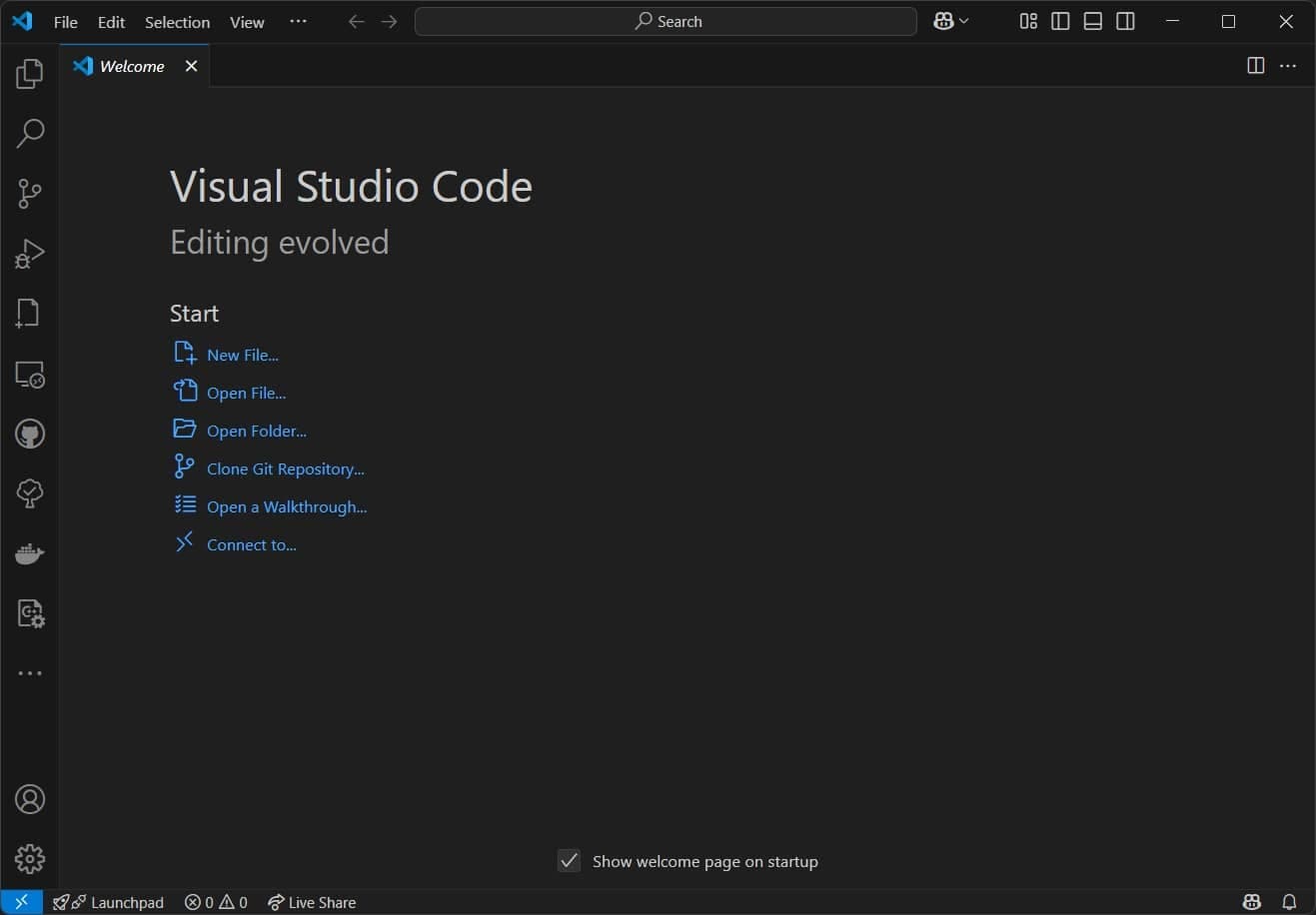Open the File menu
Viewport: 1316px width, 915px height.
[x=64, y=21]
